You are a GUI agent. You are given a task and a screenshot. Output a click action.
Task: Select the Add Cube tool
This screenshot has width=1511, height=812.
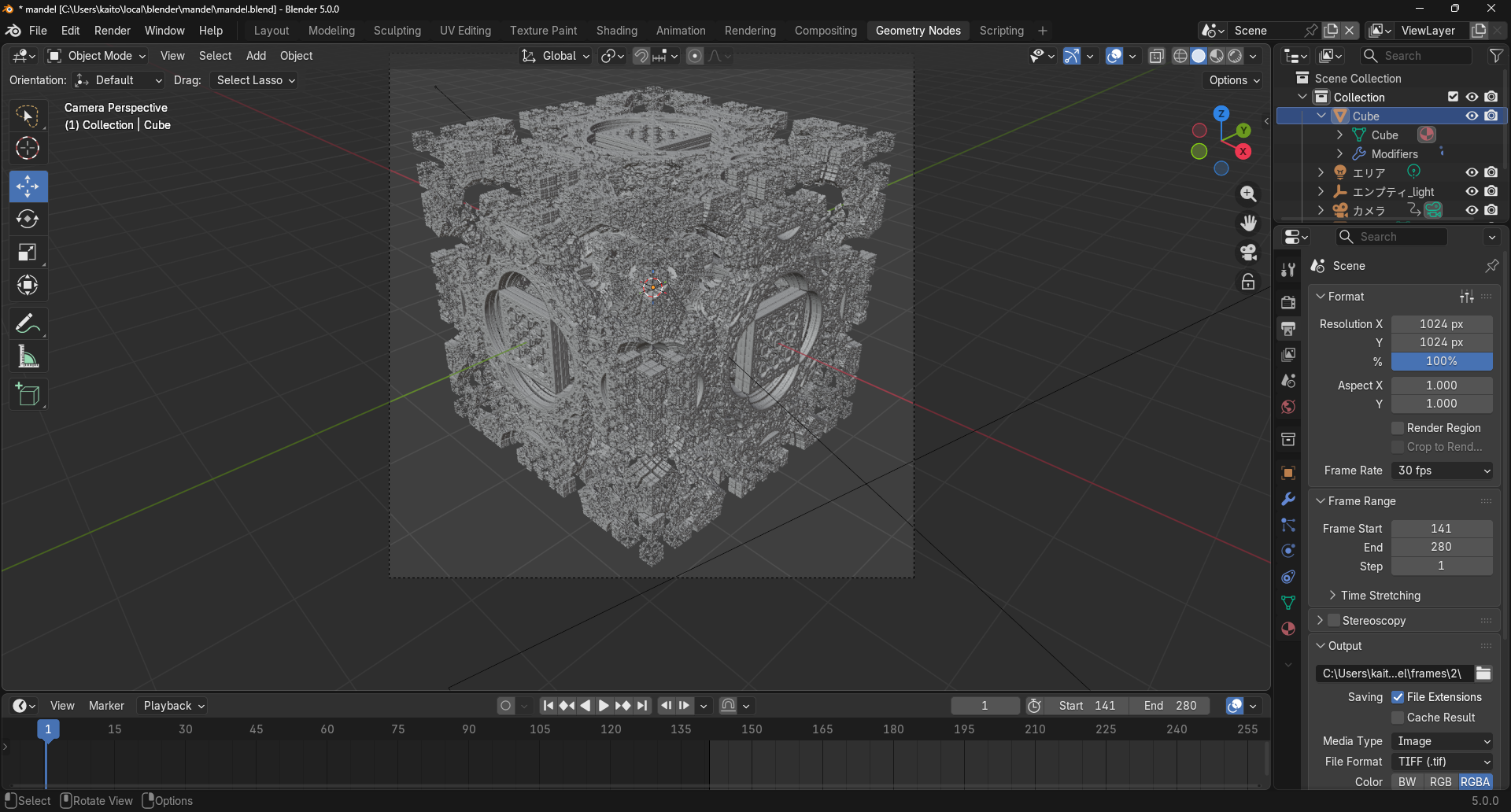28,395
